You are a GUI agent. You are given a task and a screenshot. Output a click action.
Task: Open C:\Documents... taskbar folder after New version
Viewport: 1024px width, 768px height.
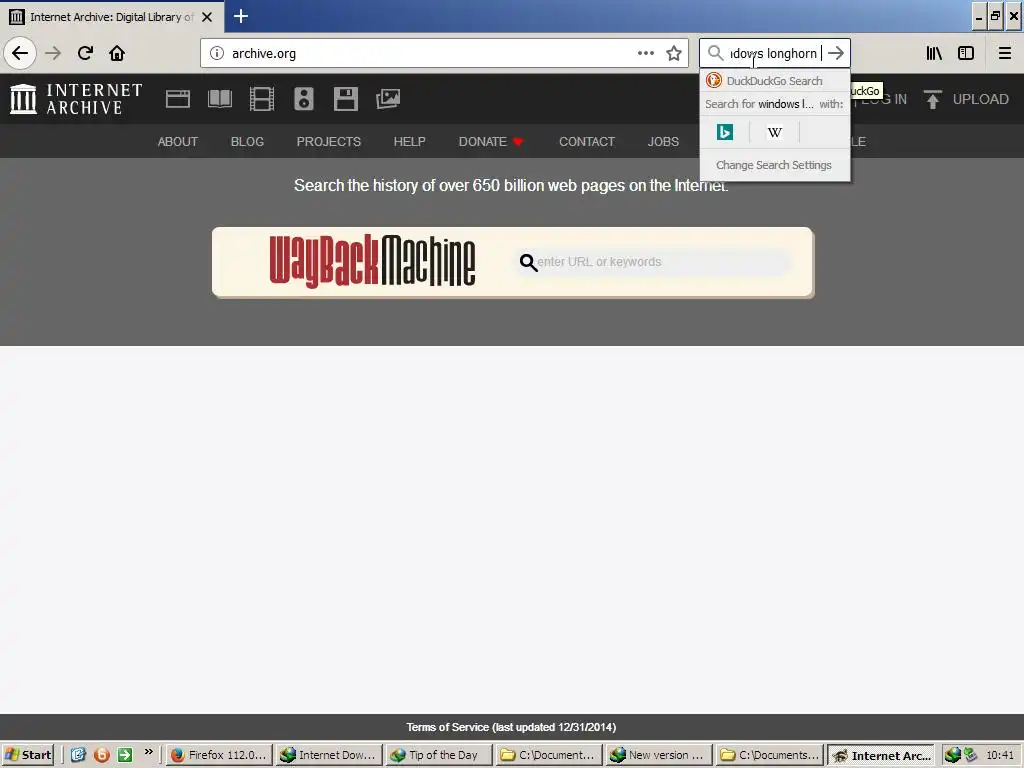click(769, 755)
